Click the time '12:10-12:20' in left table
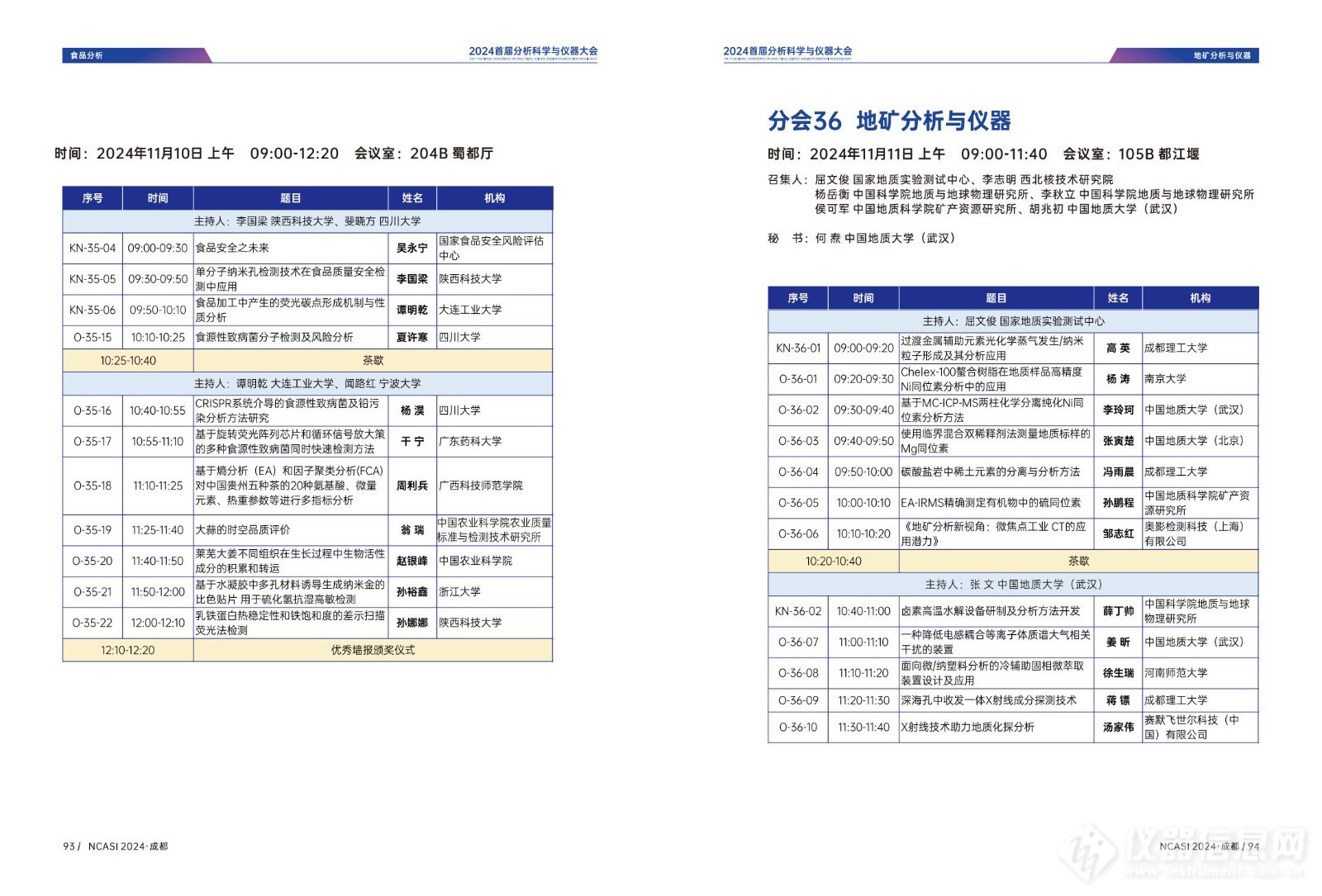 coord(128,650)
